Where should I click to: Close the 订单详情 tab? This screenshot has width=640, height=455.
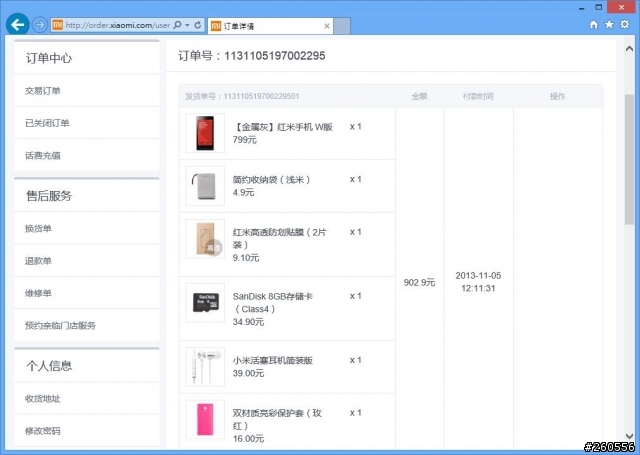coord(327,26)
